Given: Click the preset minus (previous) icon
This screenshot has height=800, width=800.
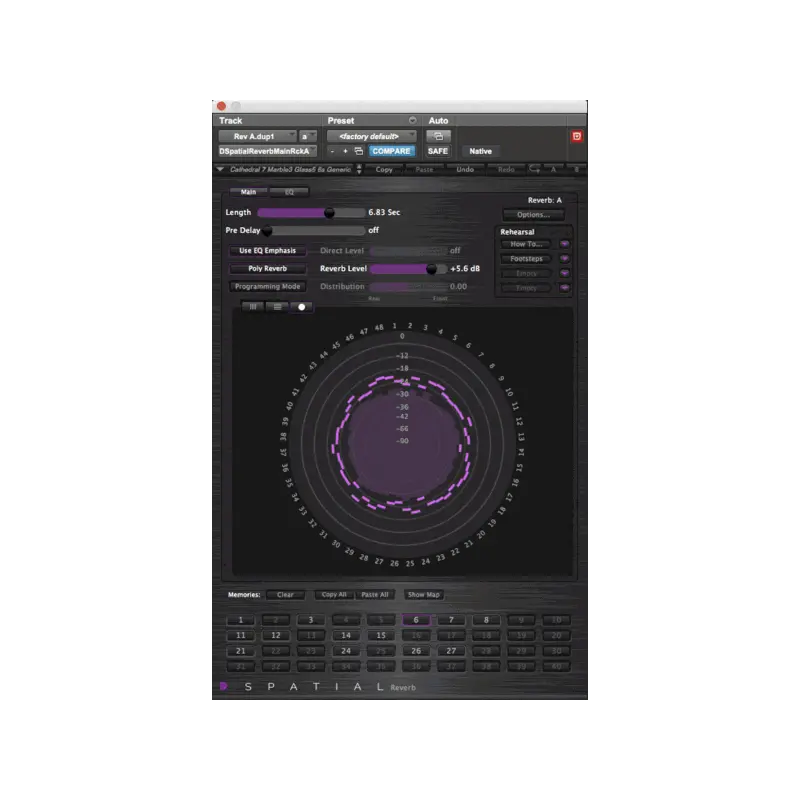Looking at the screenshot, I should tap(332, 151).
